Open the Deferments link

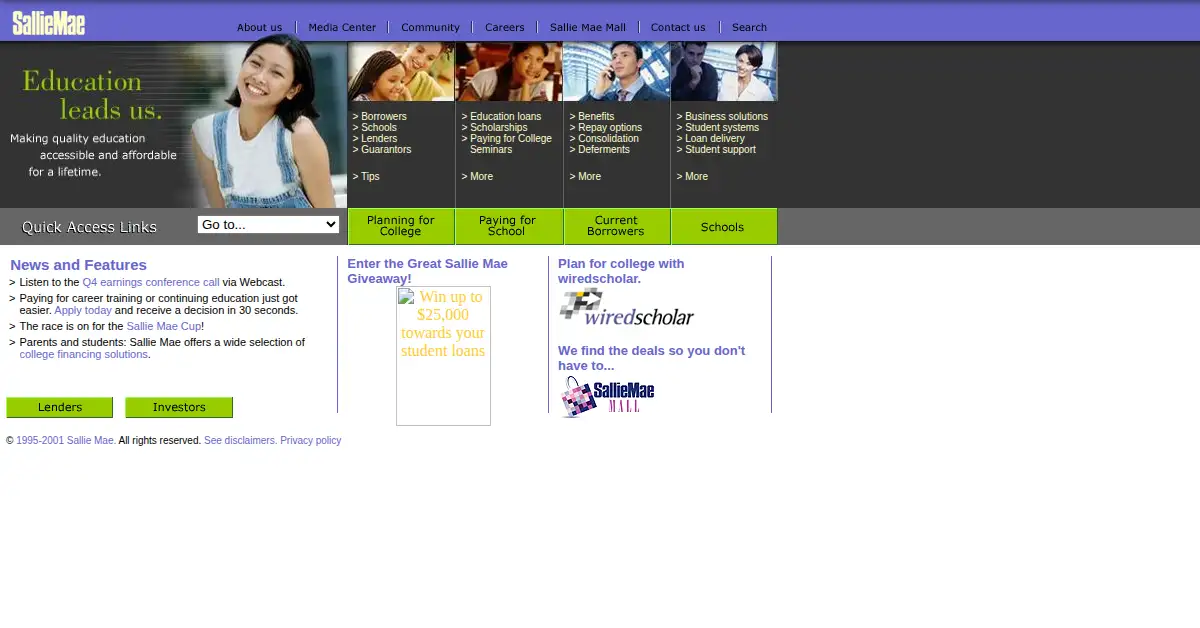click(604, 150)
